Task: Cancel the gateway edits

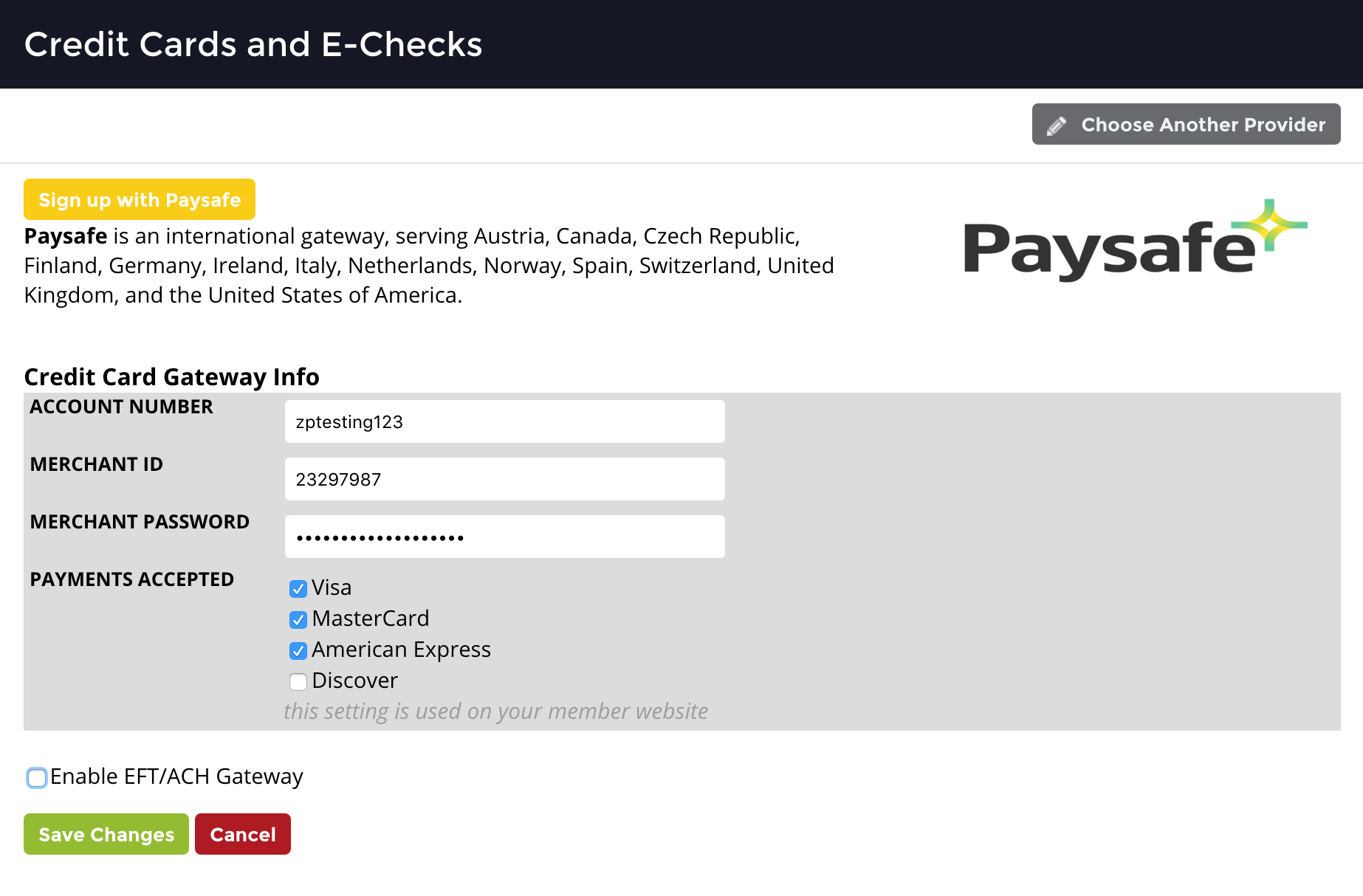Action: tap(243, 834)
